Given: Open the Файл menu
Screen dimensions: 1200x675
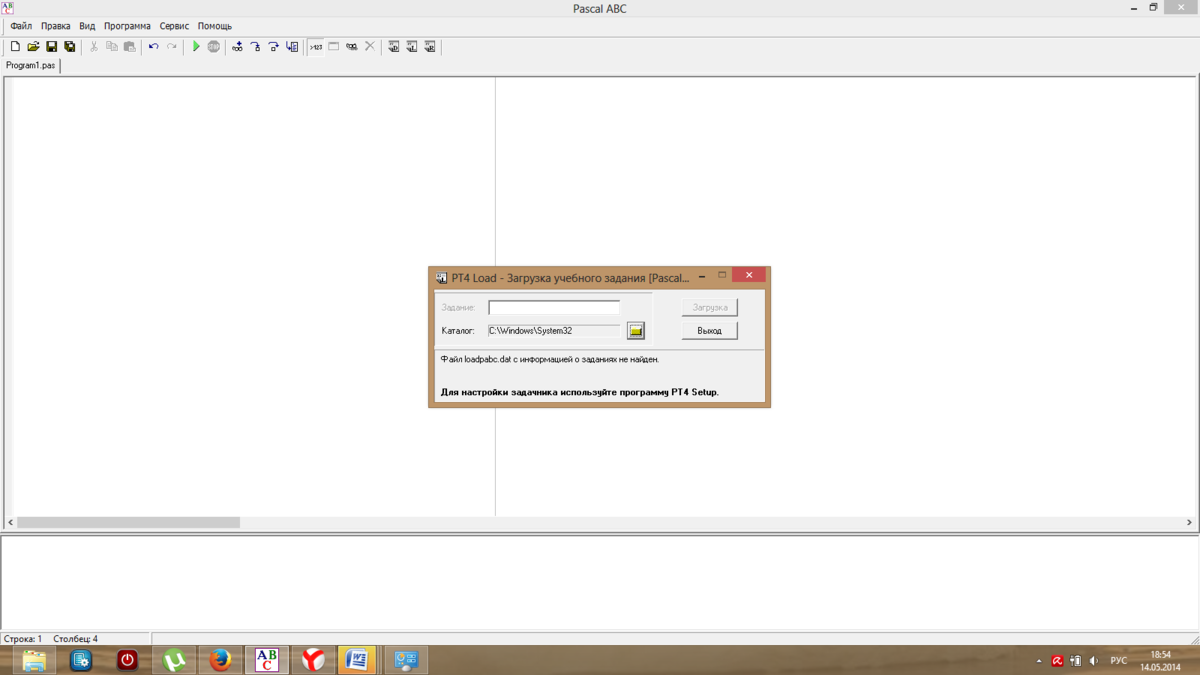Looking at the screenshot, I should click(21, 26).
